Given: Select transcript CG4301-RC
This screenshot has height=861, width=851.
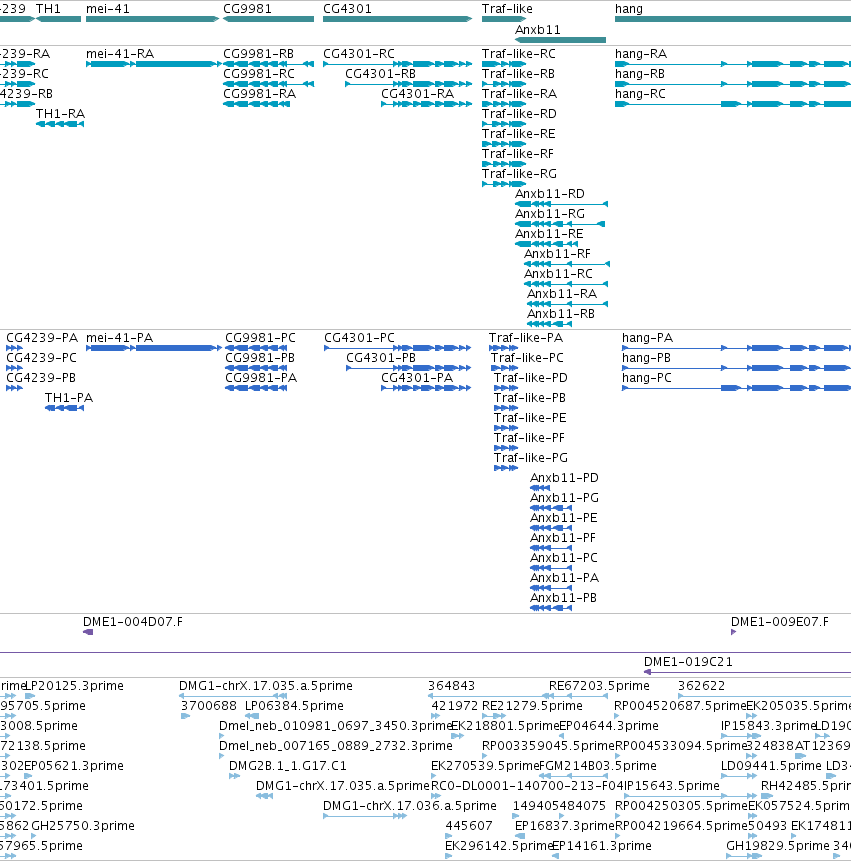Looking at the screenshot, I should coord(397,64).
